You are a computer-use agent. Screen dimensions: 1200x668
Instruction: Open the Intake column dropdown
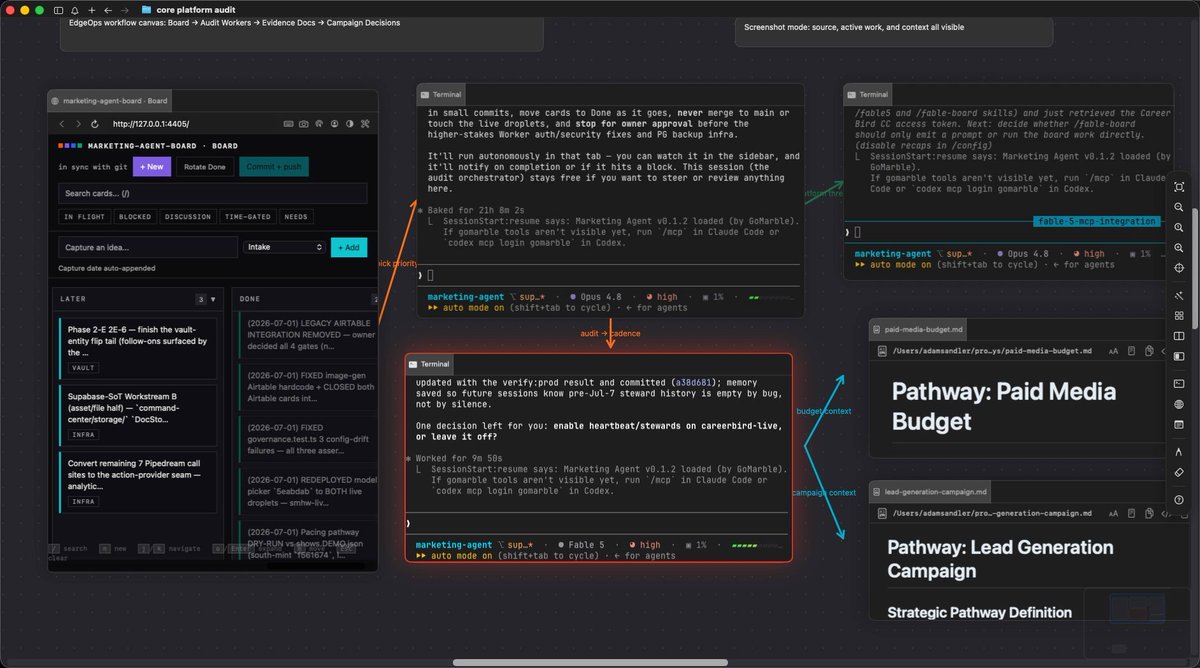click(x=284, y=247)
